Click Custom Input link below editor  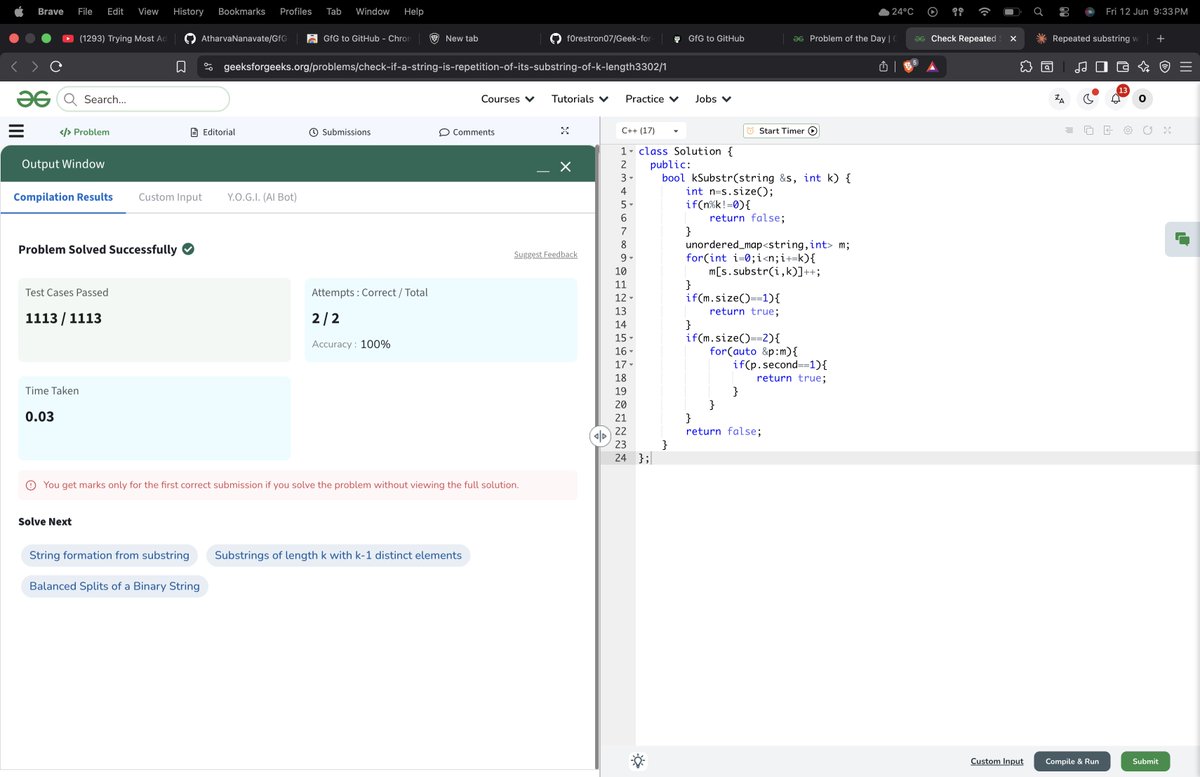click(997, 761)
